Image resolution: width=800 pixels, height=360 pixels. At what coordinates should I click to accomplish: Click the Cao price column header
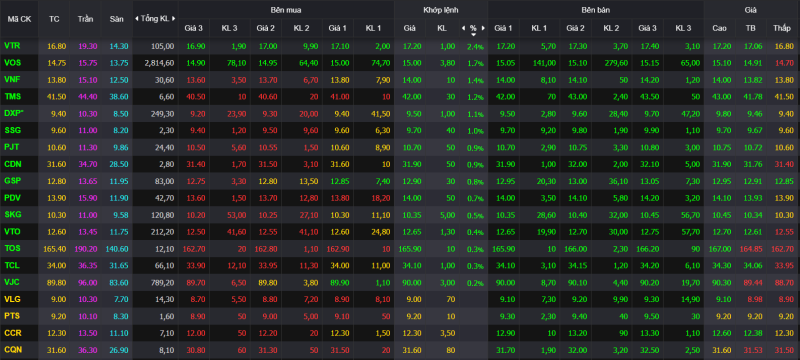(719, 29)
